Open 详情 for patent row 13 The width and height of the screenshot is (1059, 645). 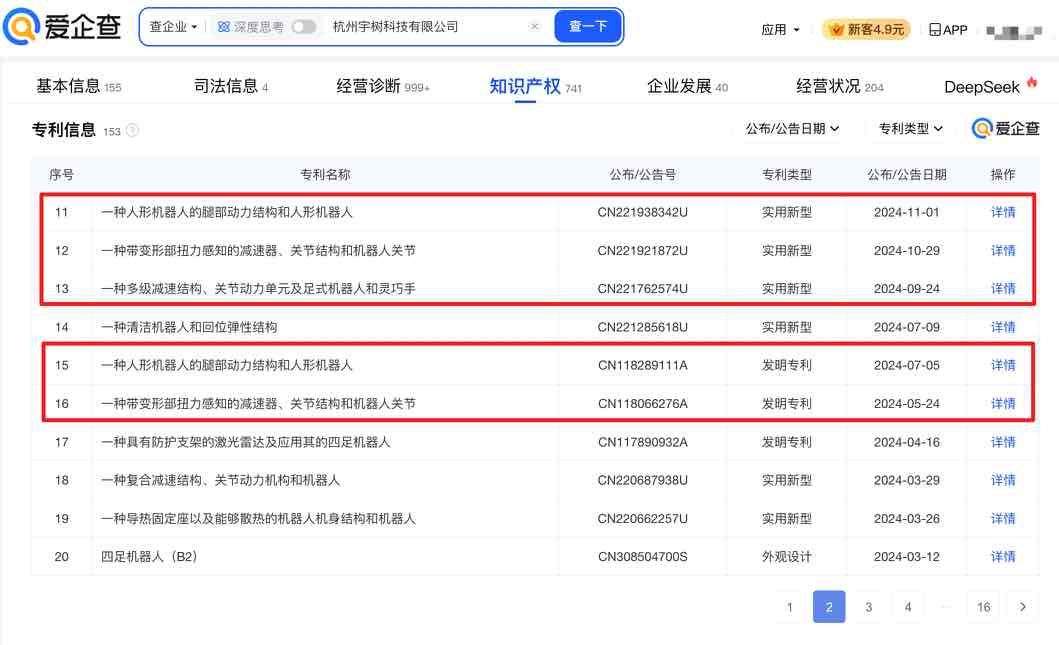tap(1003, 288)
